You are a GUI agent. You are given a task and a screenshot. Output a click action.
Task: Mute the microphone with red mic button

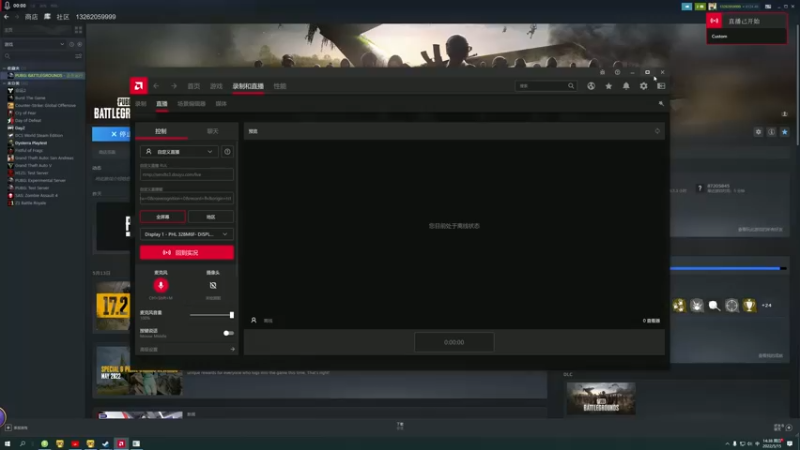click(161, 285)
